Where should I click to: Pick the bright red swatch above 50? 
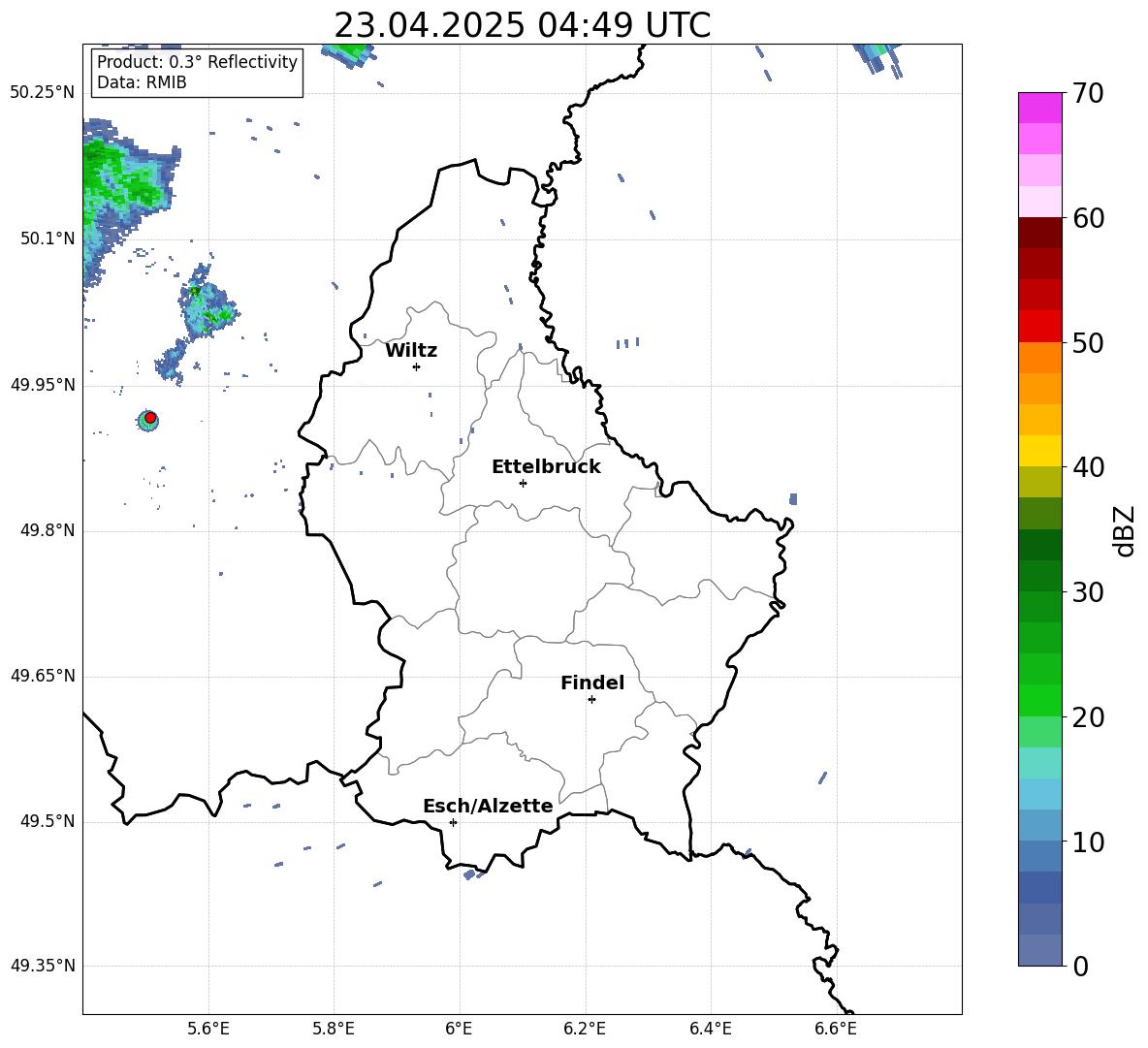click(x=1039, y=327)
